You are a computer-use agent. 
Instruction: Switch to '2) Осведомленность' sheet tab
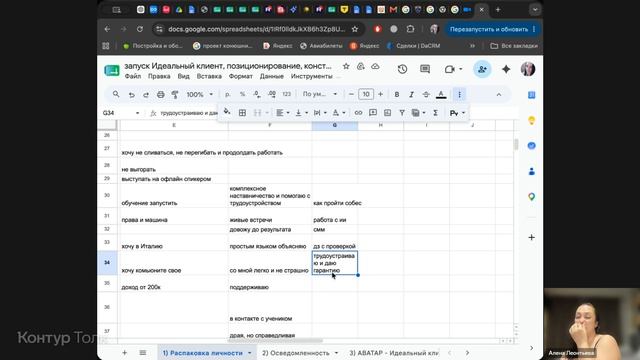point(296,353)
